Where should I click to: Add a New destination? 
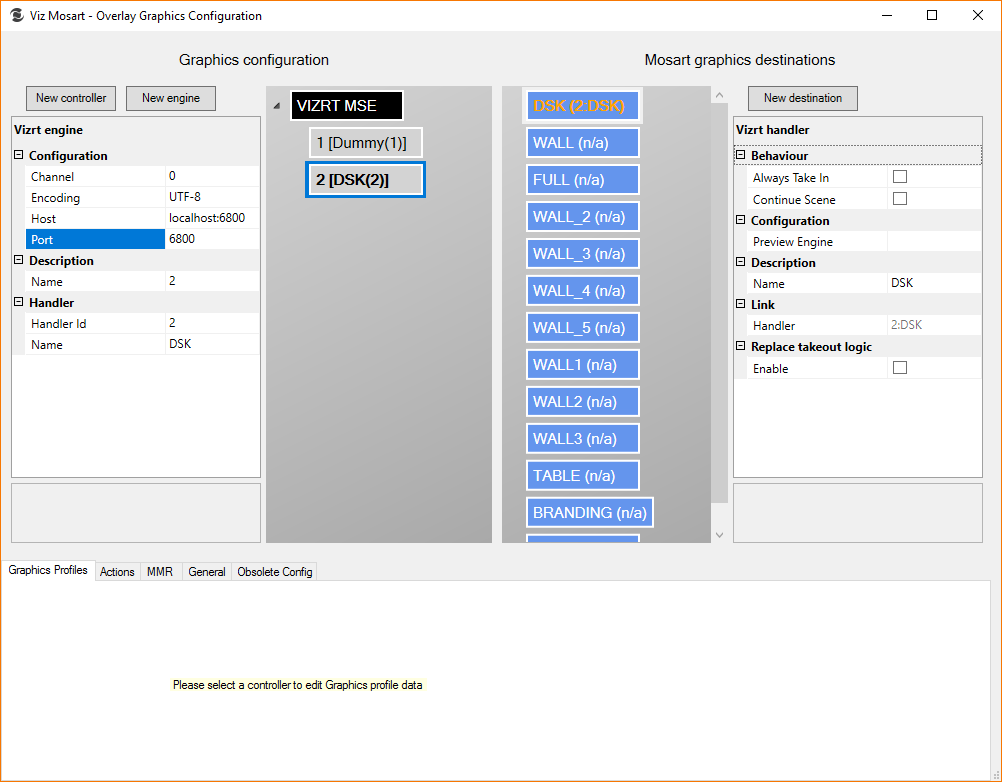click(803, 98)
